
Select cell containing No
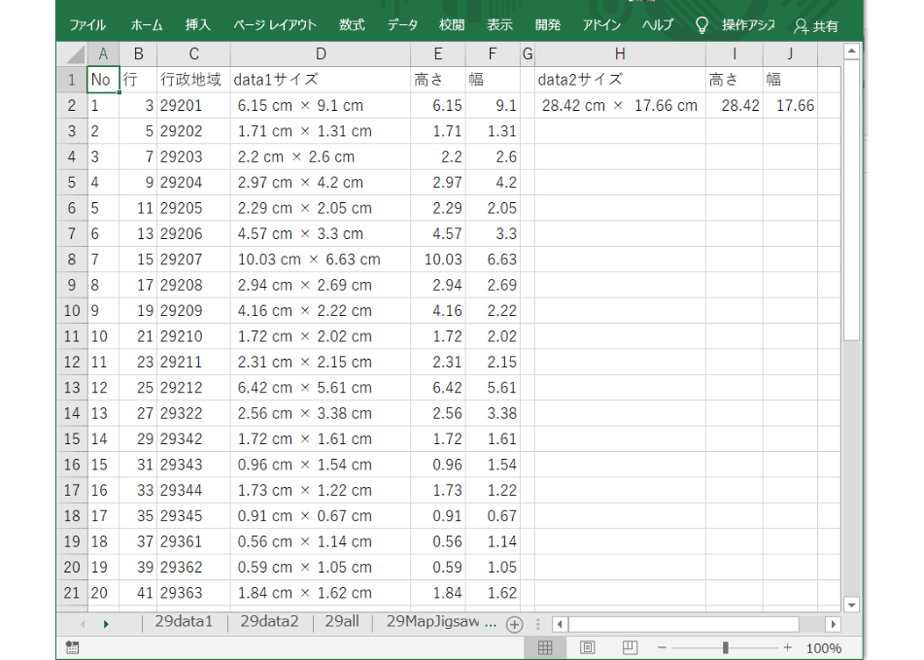pos(103,80)
